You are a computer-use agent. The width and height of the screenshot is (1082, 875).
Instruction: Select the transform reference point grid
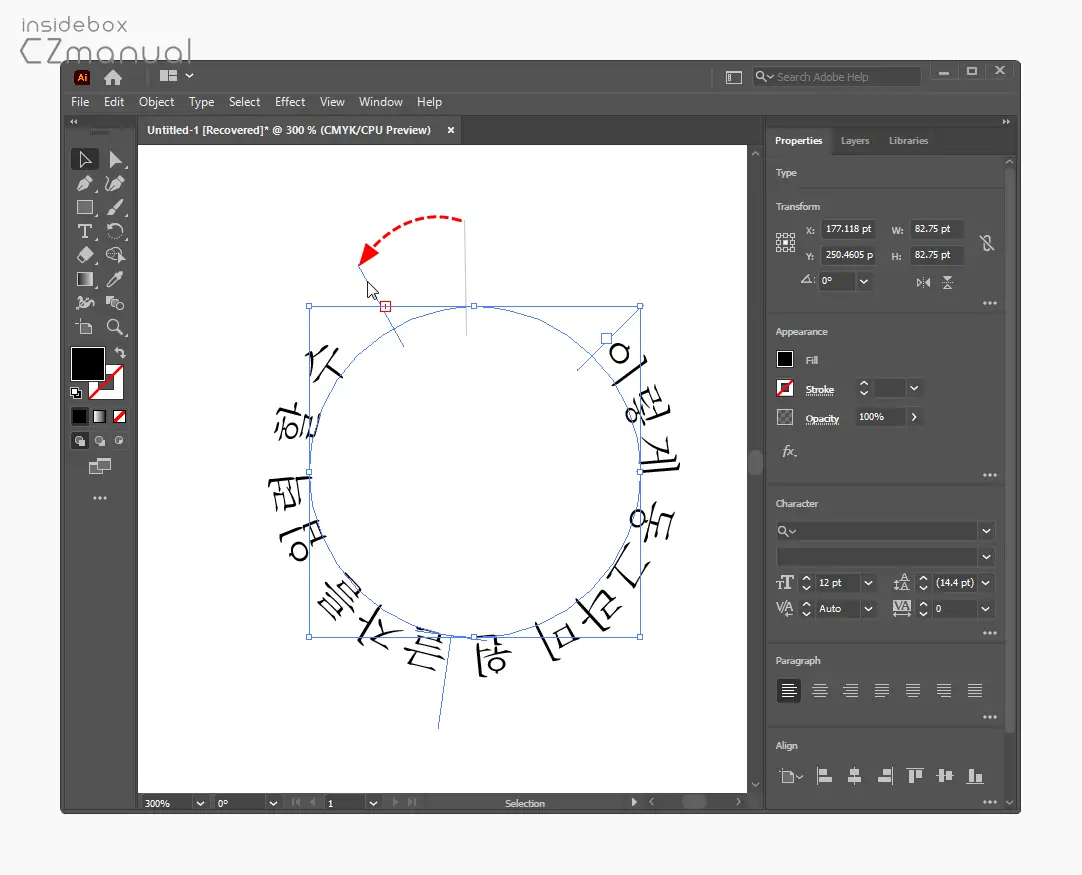click(785, 242)
